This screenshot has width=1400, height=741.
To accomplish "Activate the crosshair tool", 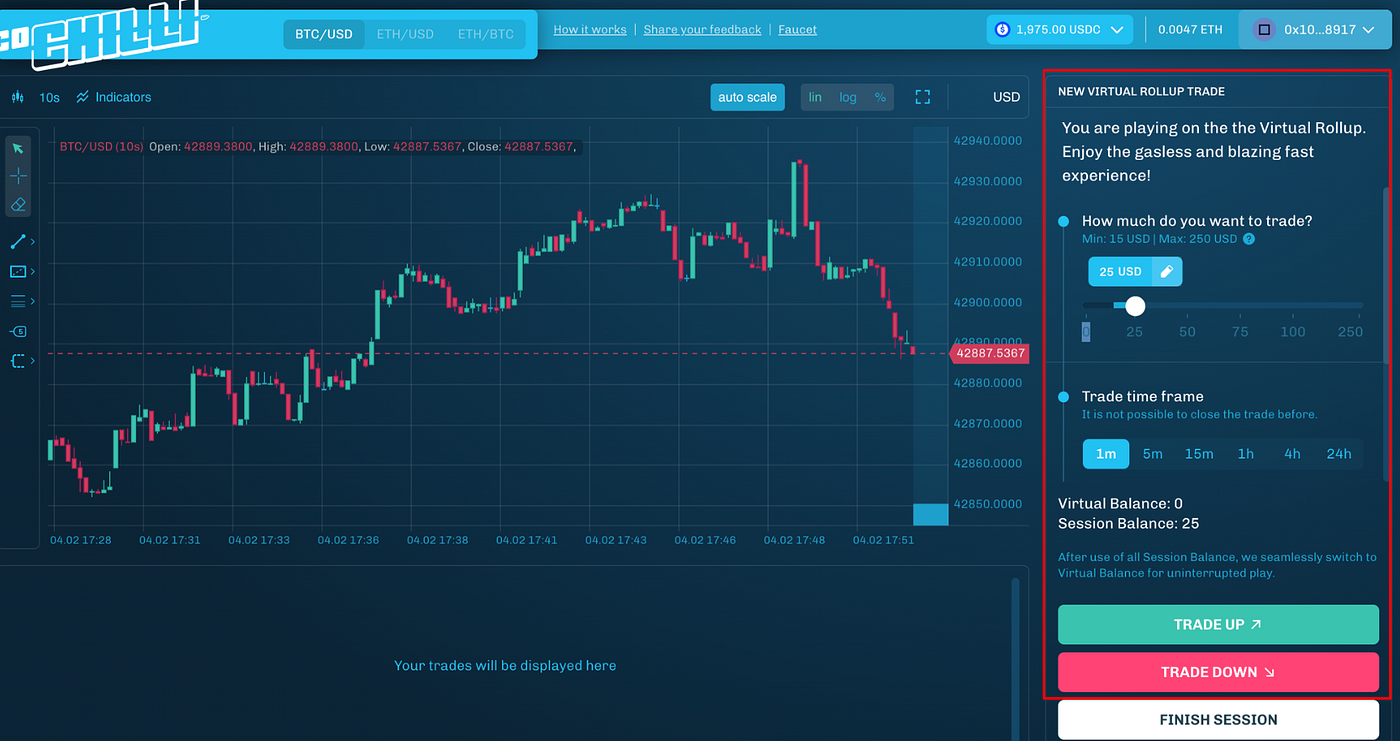I will [x=18, y=176].
